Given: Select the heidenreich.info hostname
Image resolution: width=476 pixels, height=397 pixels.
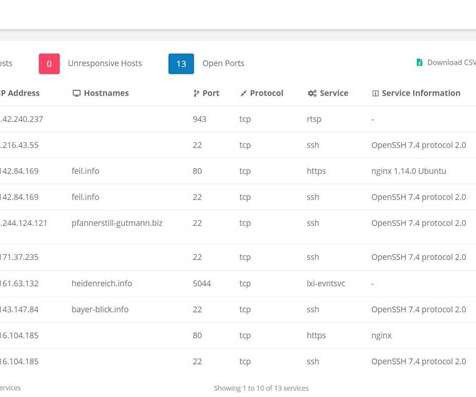Looking at the screenshot, I should click(102, 283).
